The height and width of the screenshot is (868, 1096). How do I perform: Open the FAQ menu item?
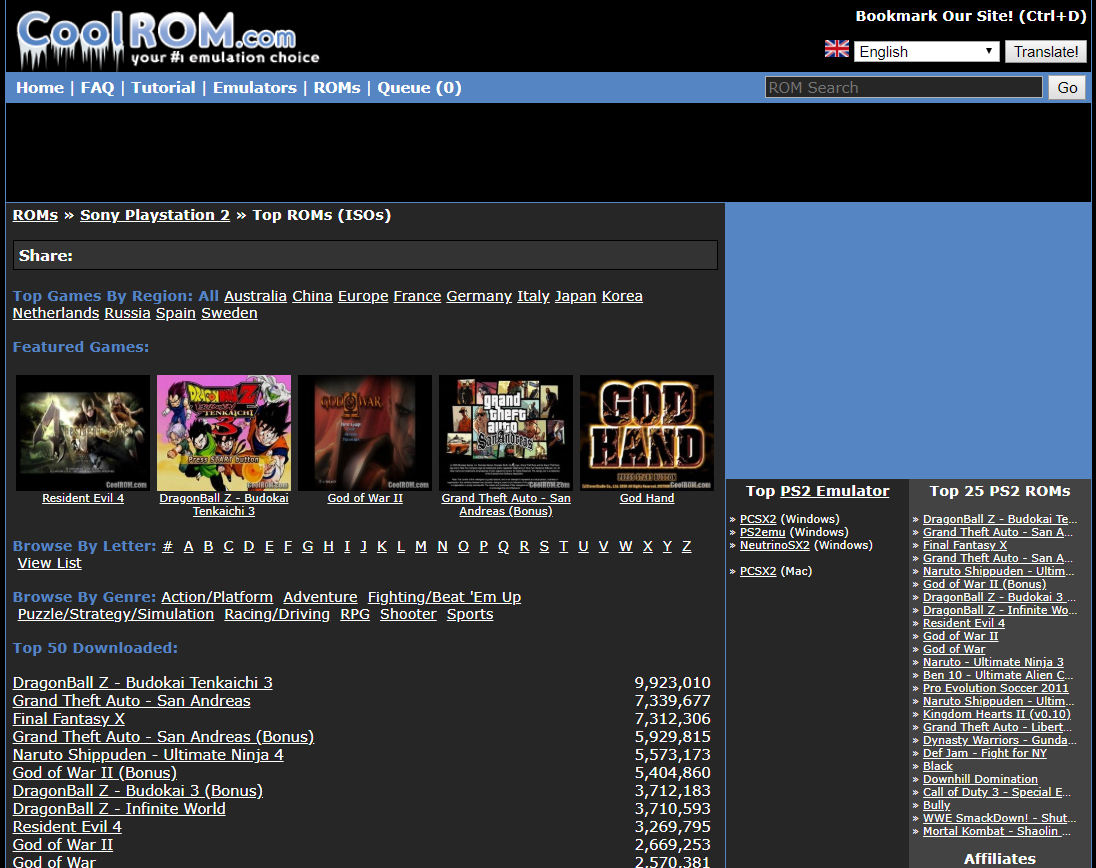point(97,88)
